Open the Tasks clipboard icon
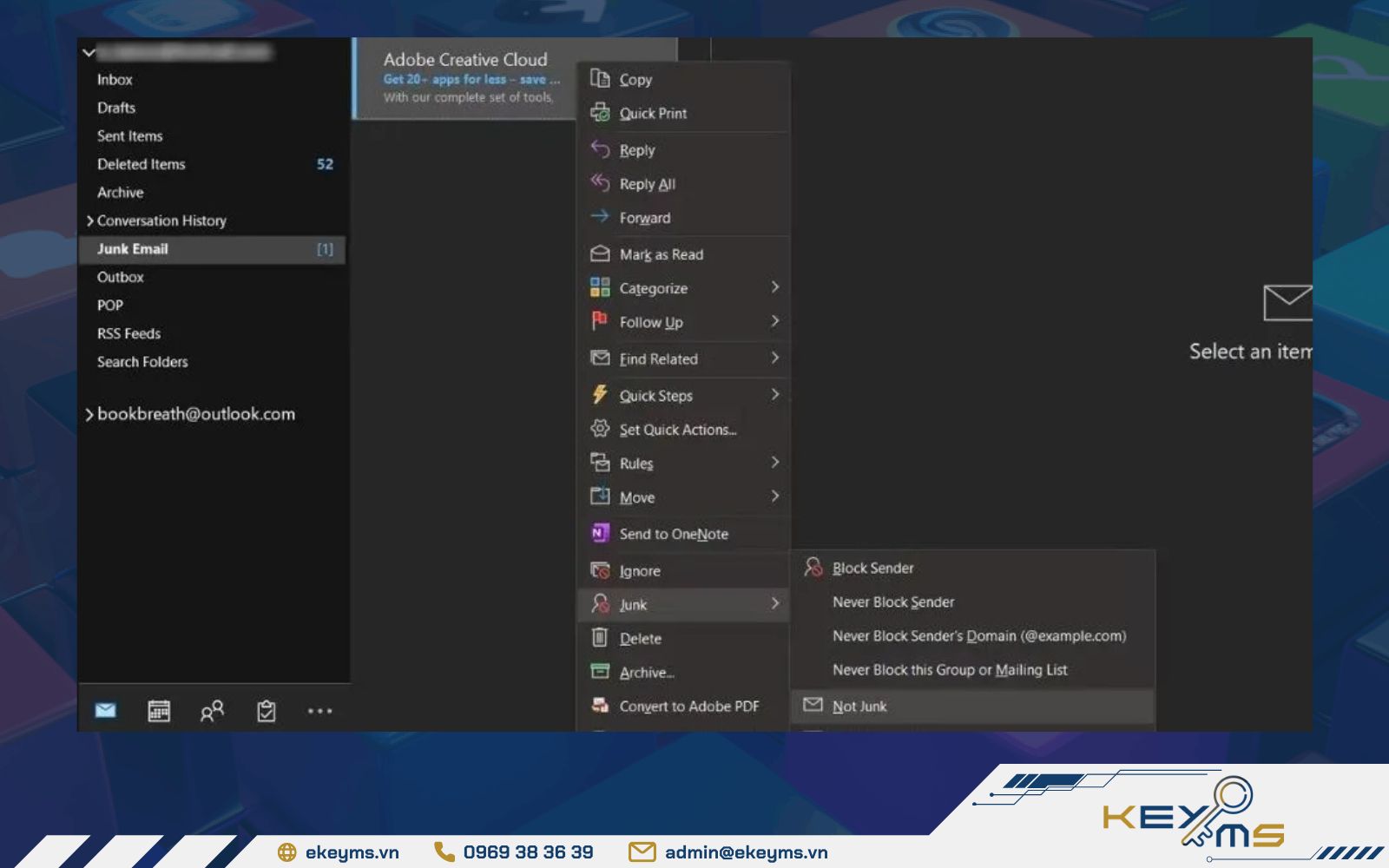 (266, 711)
